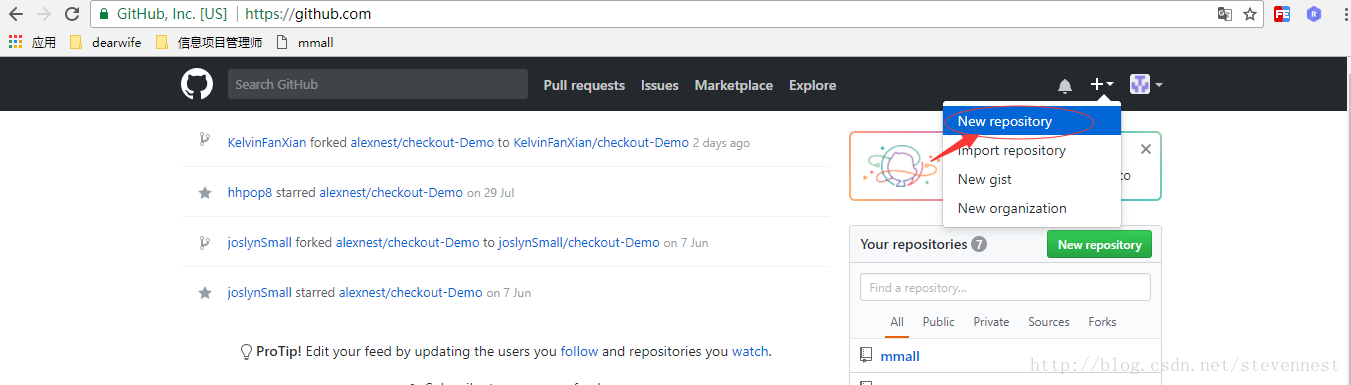The image size is (1351, 385).
Task: Go back with the browser back arrow
Action: 15,14
